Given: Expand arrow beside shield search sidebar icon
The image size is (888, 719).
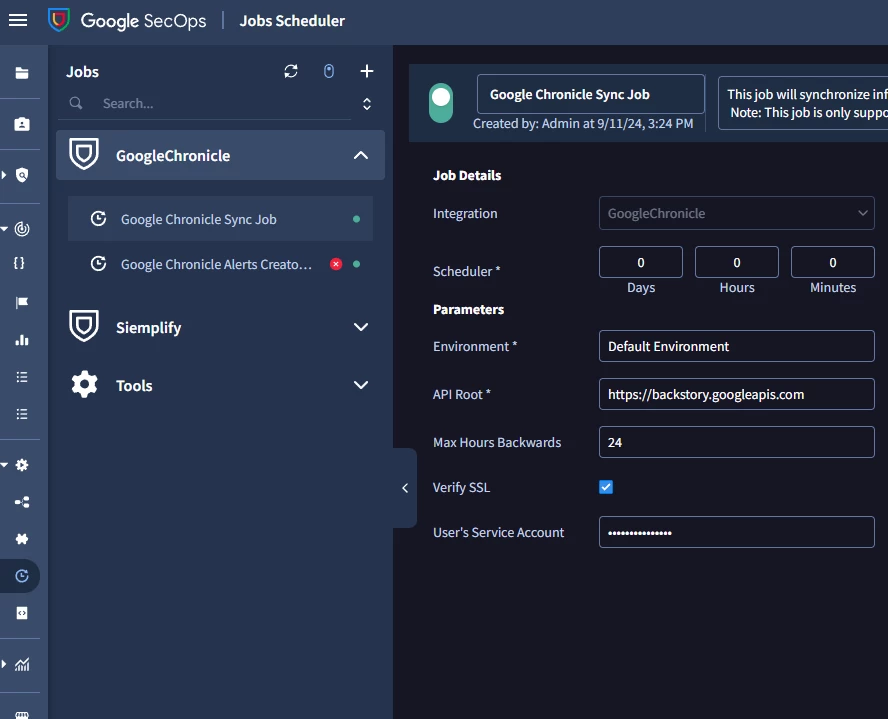Looking at the screenshot, I should [x=4, y=175].
